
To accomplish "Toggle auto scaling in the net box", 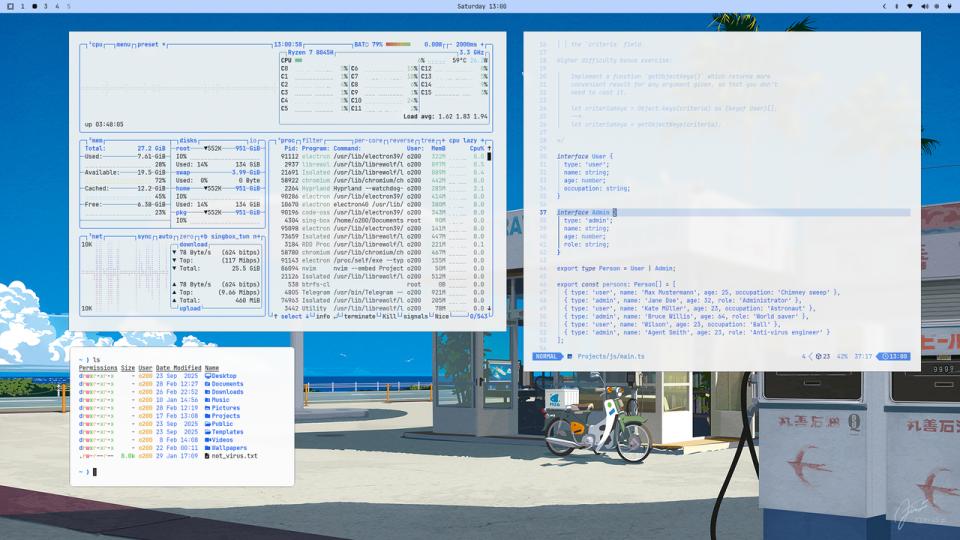I will pos(165,236).
